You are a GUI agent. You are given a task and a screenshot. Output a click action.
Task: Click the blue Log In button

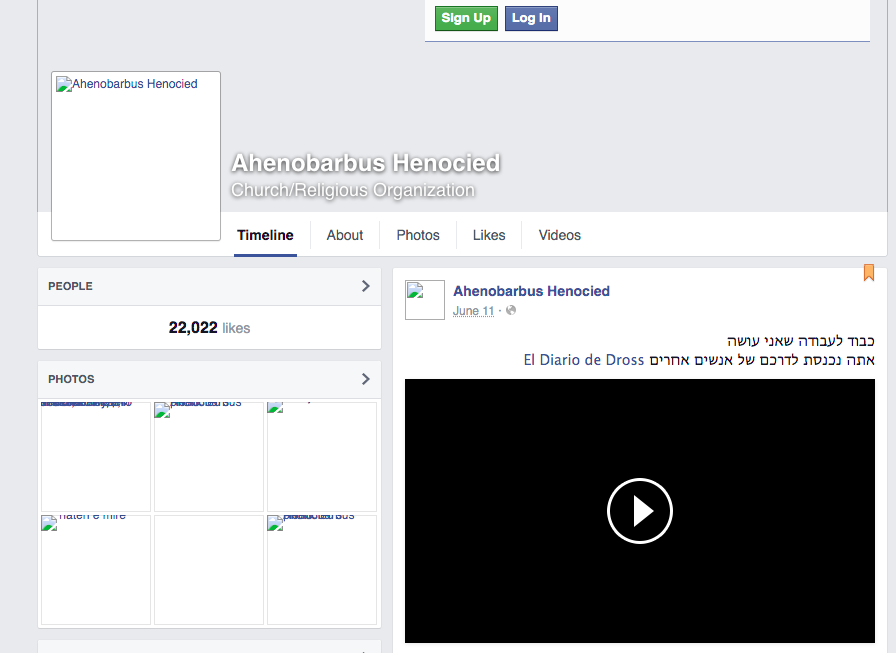[531, 18]
